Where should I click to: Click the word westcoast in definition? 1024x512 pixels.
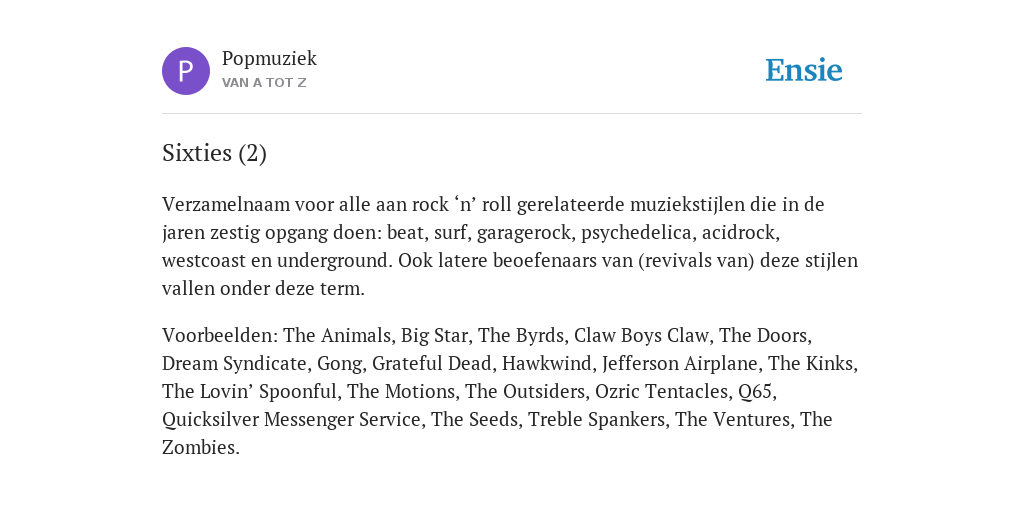[x=204, y=261]
